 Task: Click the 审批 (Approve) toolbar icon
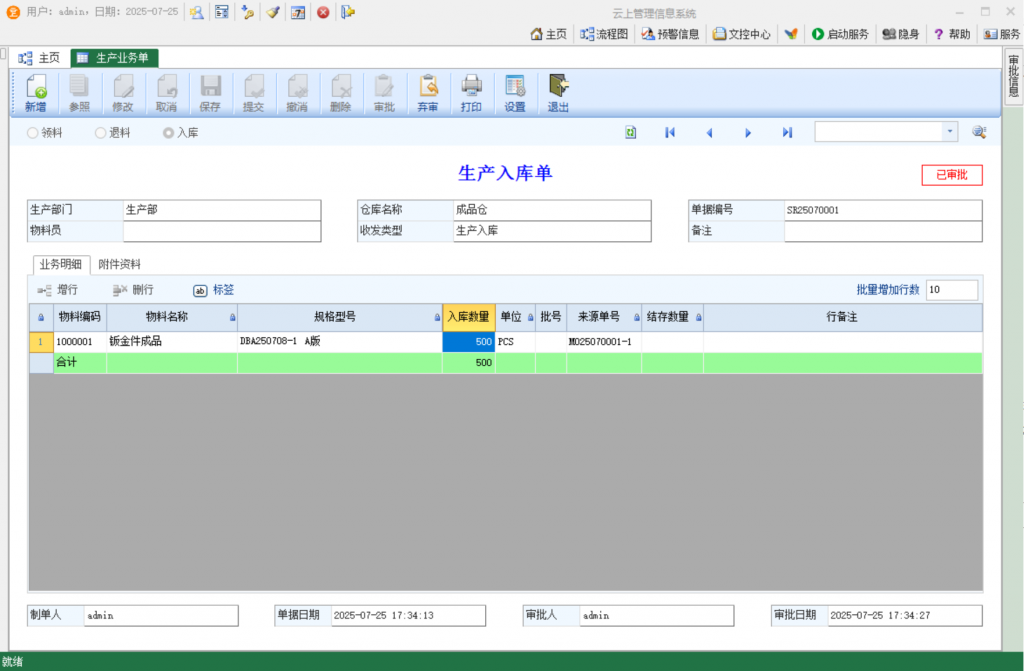tap(384, 93)
